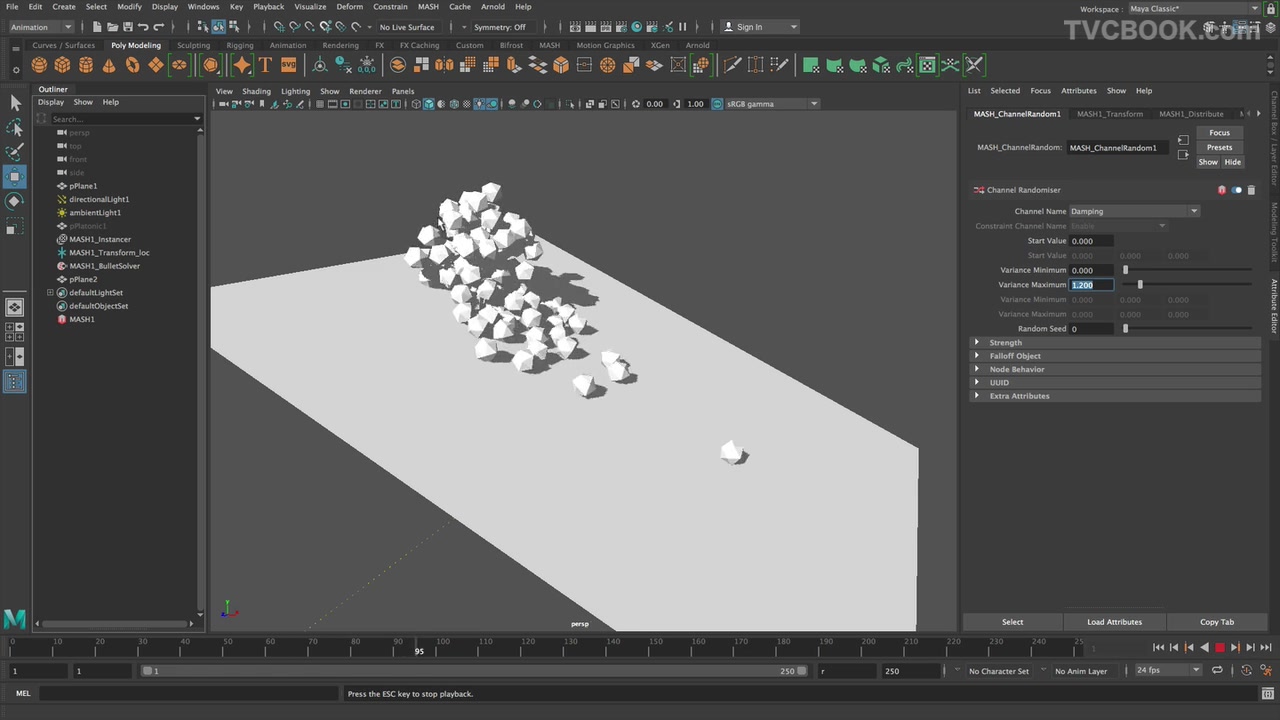1280x720 pixels.
Task: Switch to the MASH1_Distribute attribute tab
Action: 1191,114
